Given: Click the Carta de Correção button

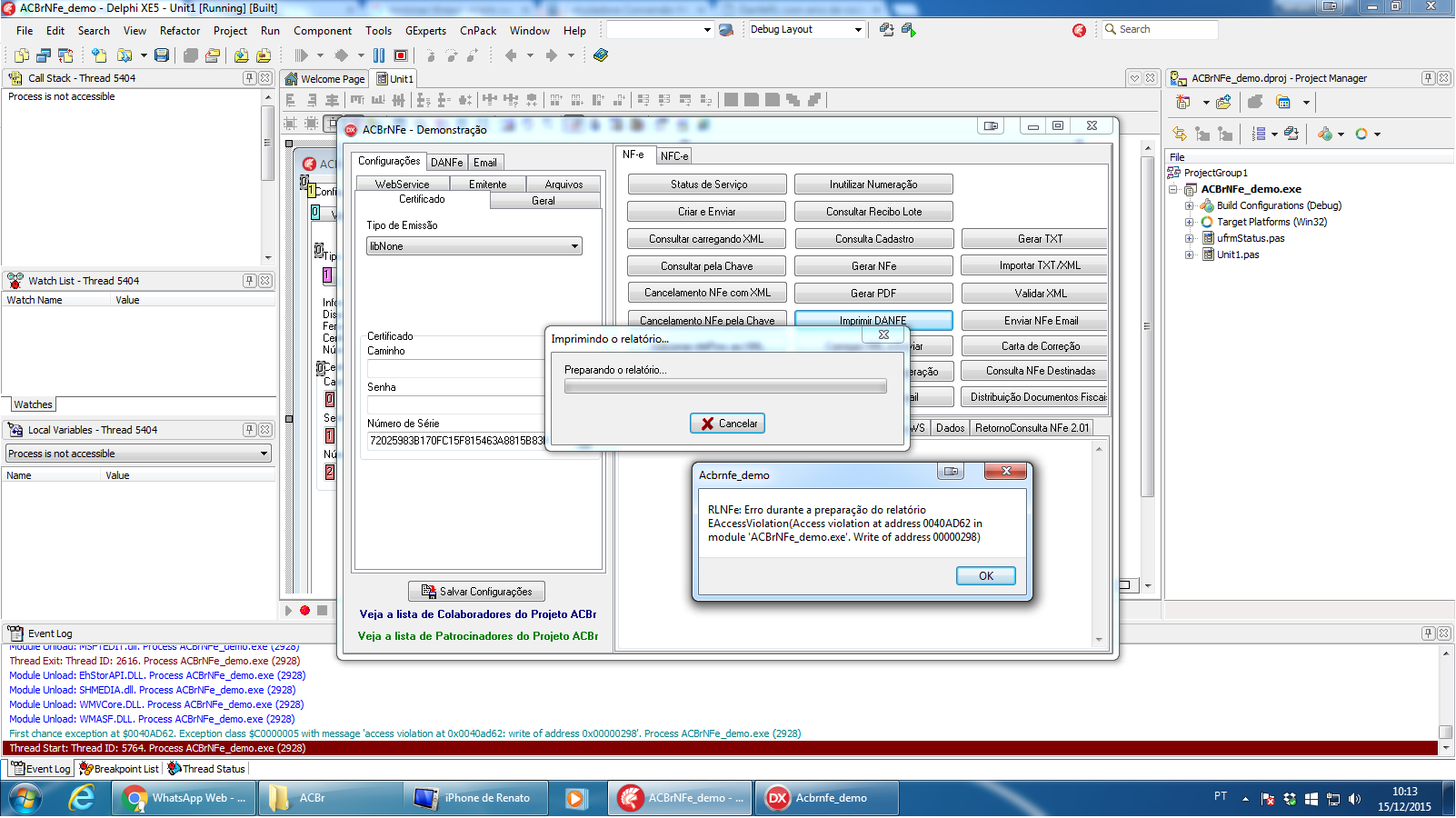Looking at the screenshot, I should pos(1037,346).
